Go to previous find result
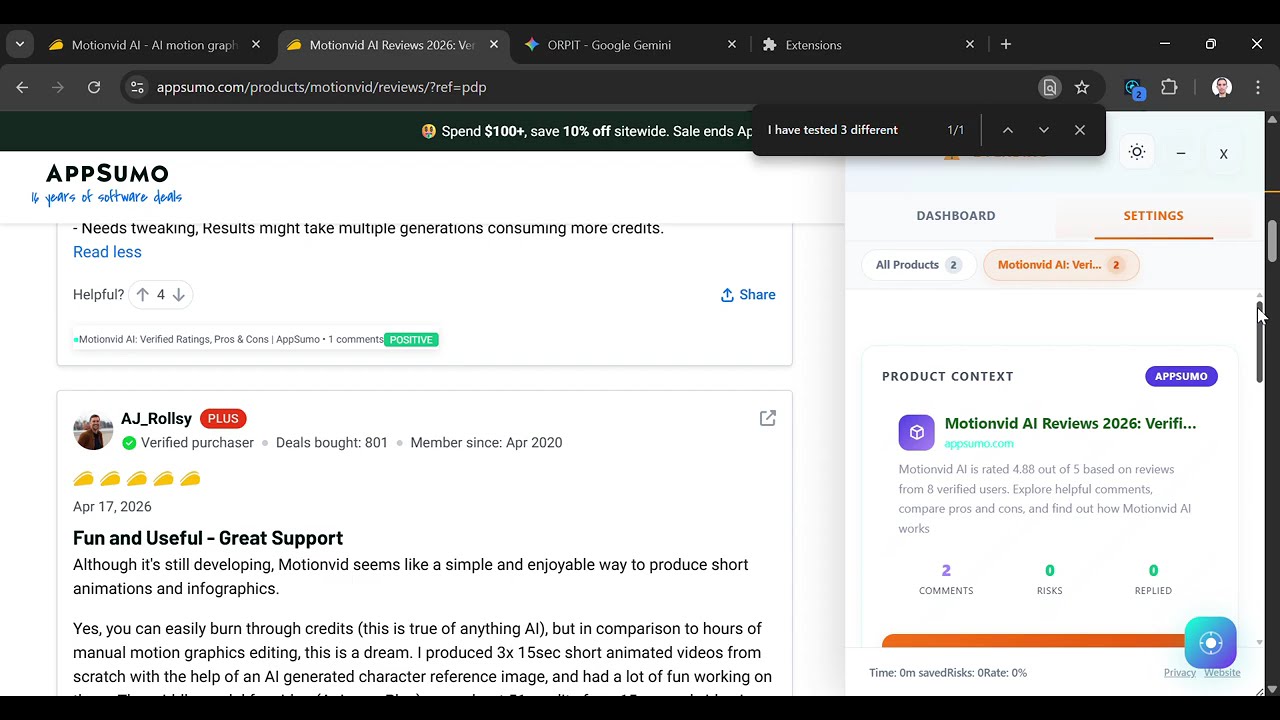This screenshot has width=1280, height=720. pyautogui.click(x=1007, y=130)
